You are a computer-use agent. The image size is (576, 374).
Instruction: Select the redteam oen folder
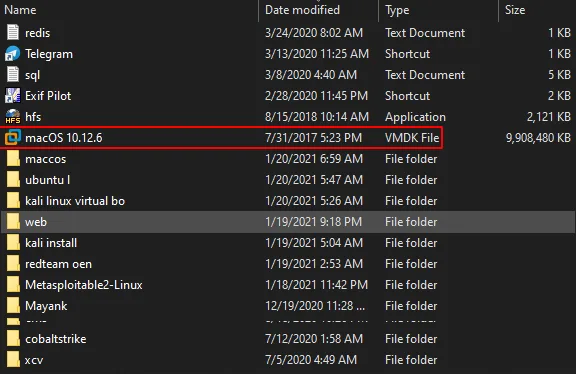288,264
